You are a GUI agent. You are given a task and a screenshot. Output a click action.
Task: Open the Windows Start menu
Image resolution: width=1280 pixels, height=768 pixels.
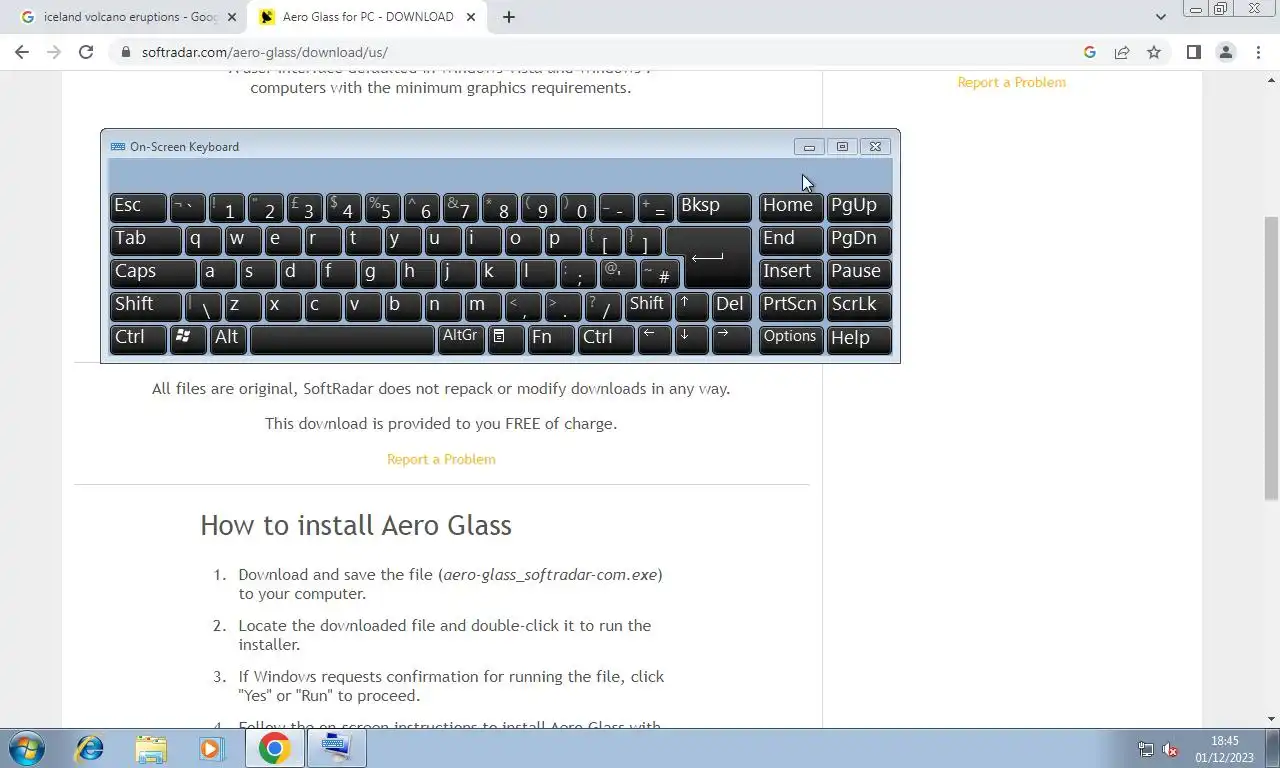click(26, 748)
